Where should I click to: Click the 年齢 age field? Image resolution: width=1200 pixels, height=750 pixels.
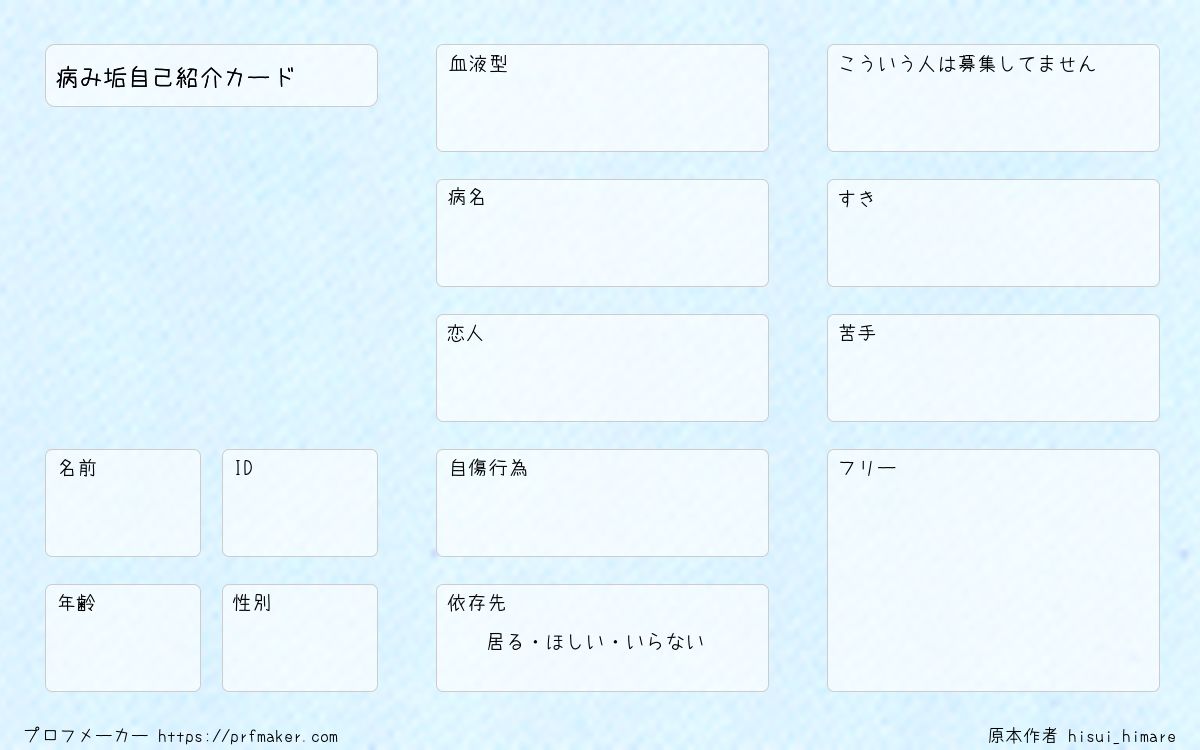pyautogui.click(x=123, y=638)
